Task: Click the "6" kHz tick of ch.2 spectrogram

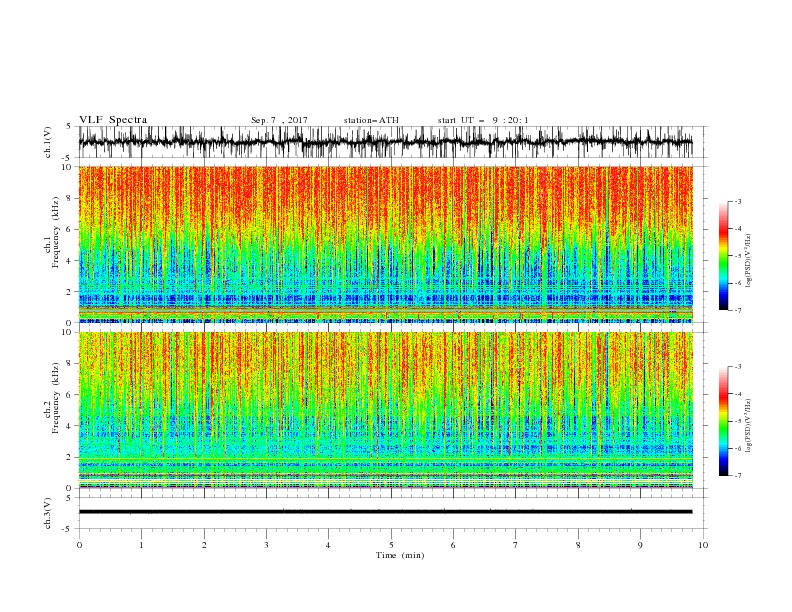Action: pos(70,395)
